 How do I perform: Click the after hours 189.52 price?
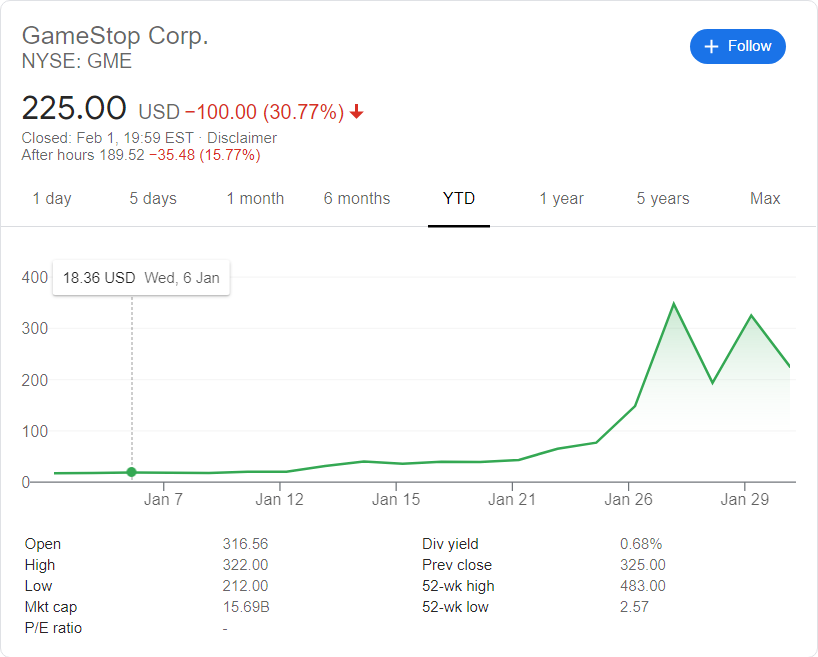point(122,155)
